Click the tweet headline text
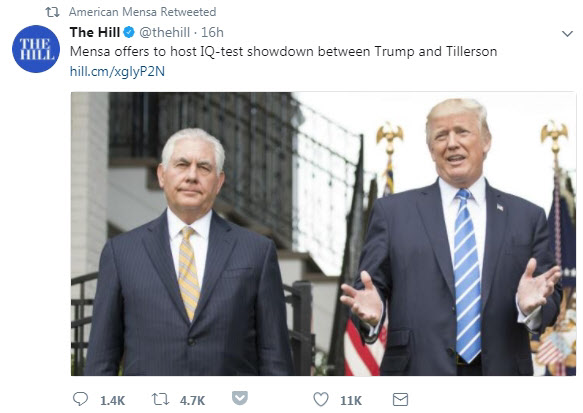The height and width of the screenshot is (413, 583). tap(283, 51)
